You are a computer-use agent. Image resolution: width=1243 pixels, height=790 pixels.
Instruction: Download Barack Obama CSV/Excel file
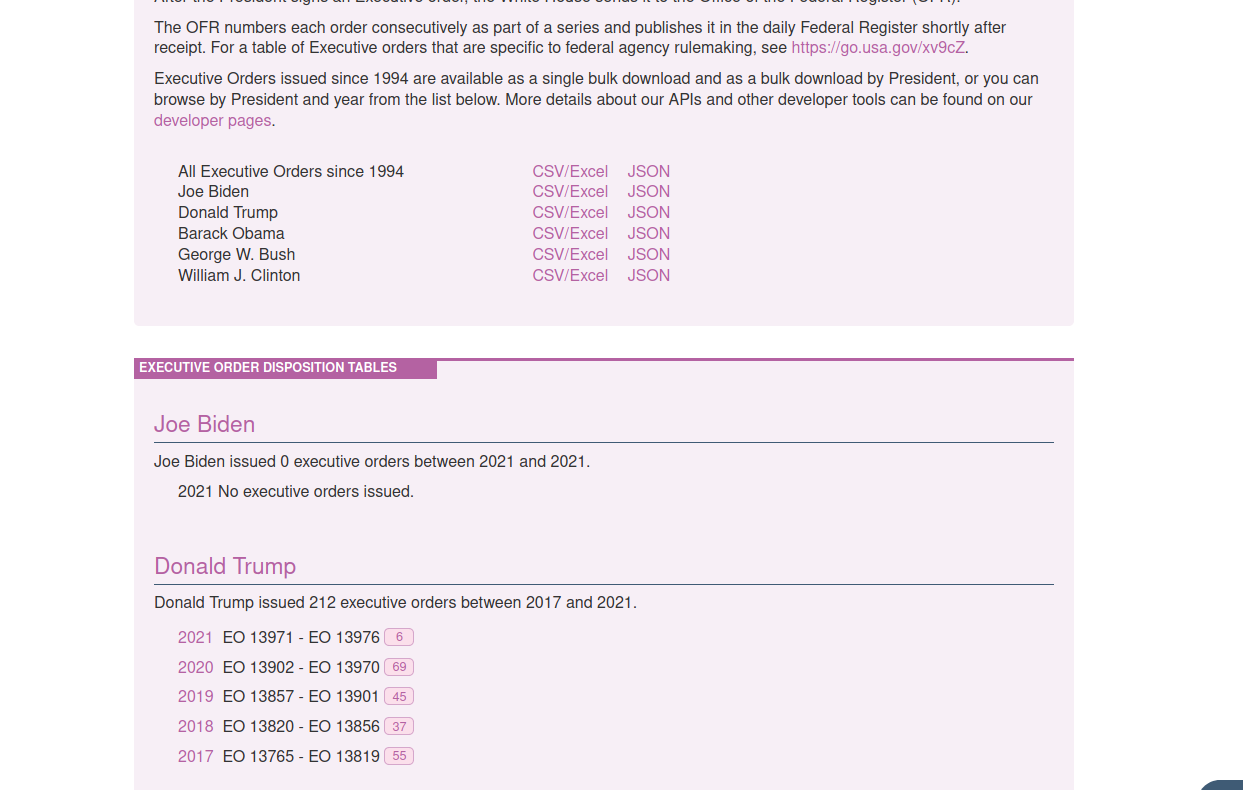click(x=570, y=234)
